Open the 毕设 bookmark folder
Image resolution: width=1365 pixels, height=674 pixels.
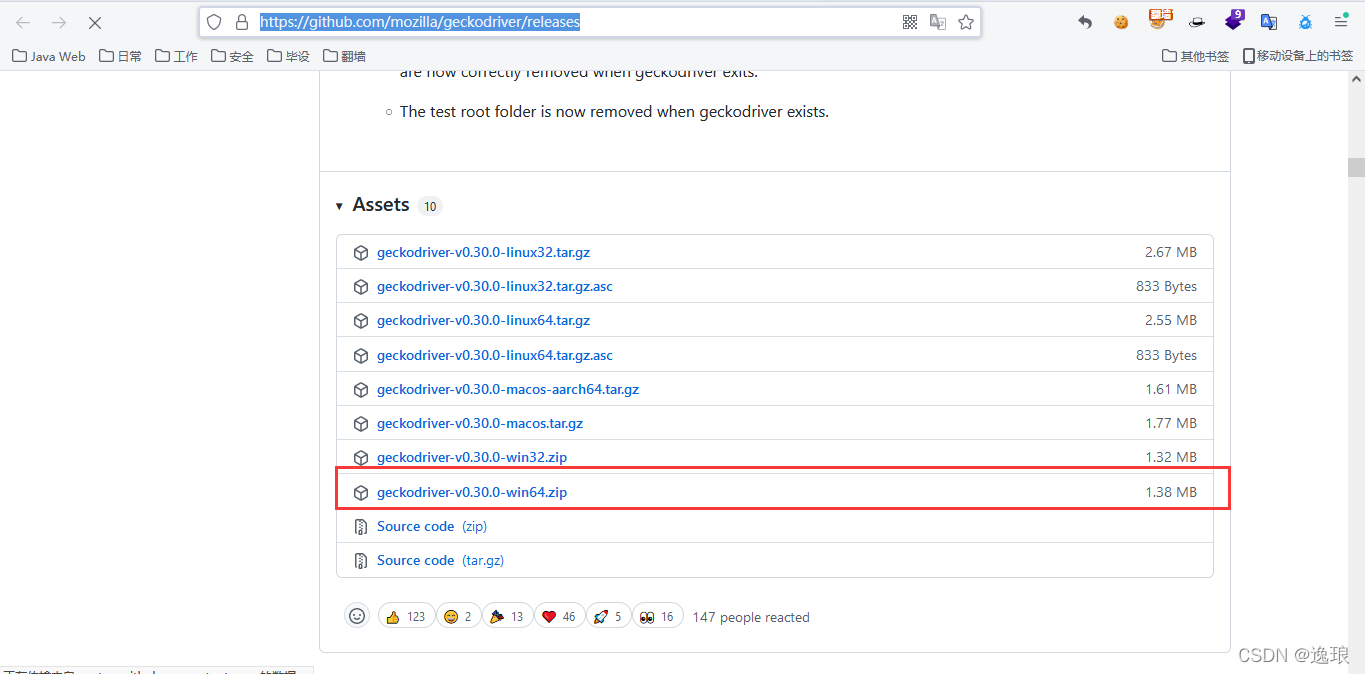[x=289, y=56]
